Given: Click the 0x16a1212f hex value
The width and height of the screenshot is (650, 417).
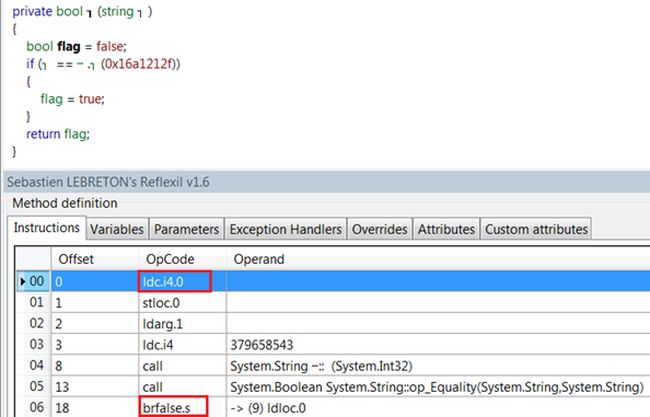Looking at the screenshot, I should [139, 64].
